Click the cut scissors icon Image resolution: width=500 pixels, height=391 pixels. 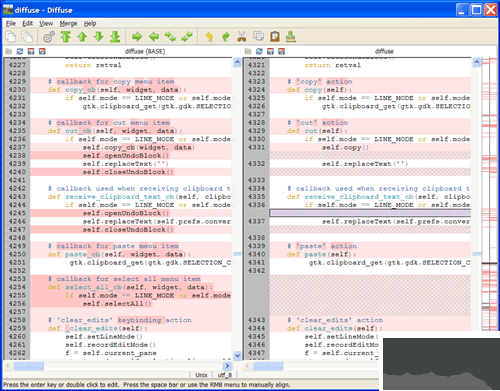pyautogui.click(x=242, y=37)
